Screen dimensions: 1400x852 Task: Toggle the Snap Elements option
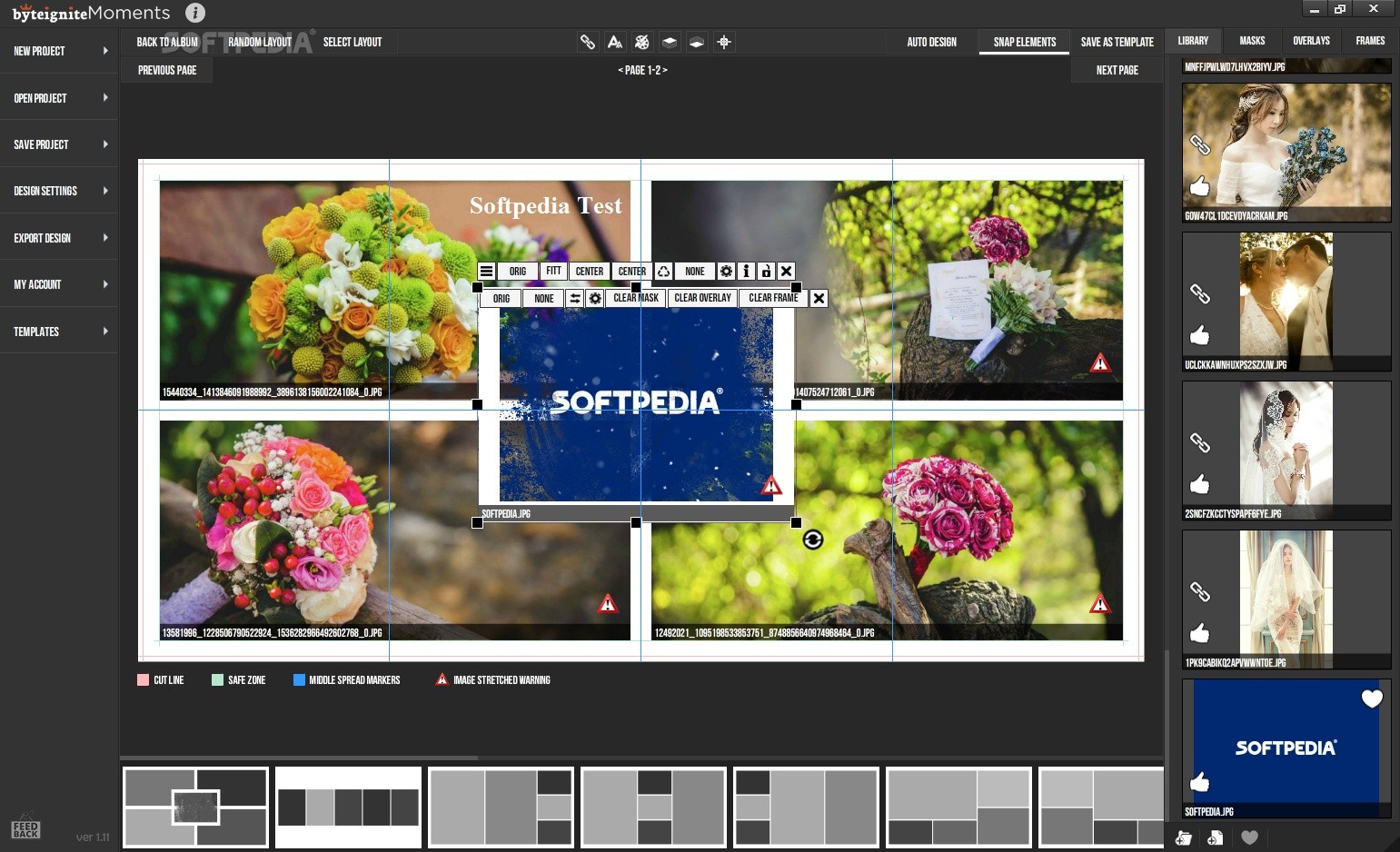(1024, 42)
